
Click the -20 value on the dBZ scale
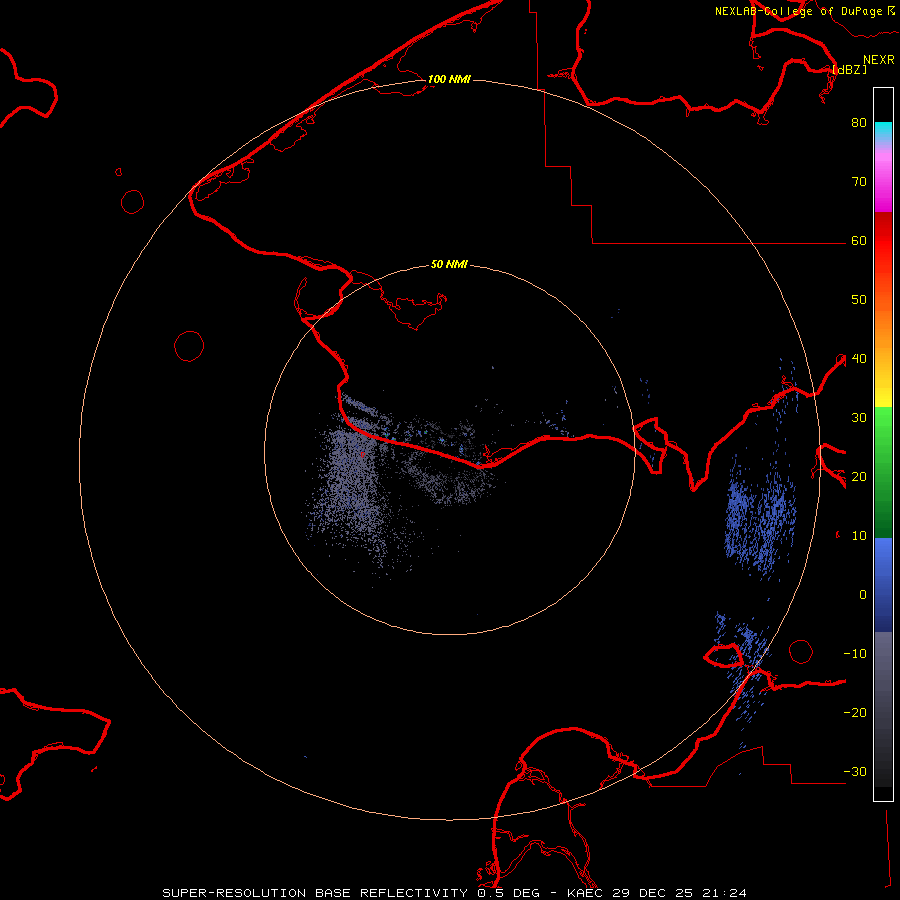pos(855,713)
